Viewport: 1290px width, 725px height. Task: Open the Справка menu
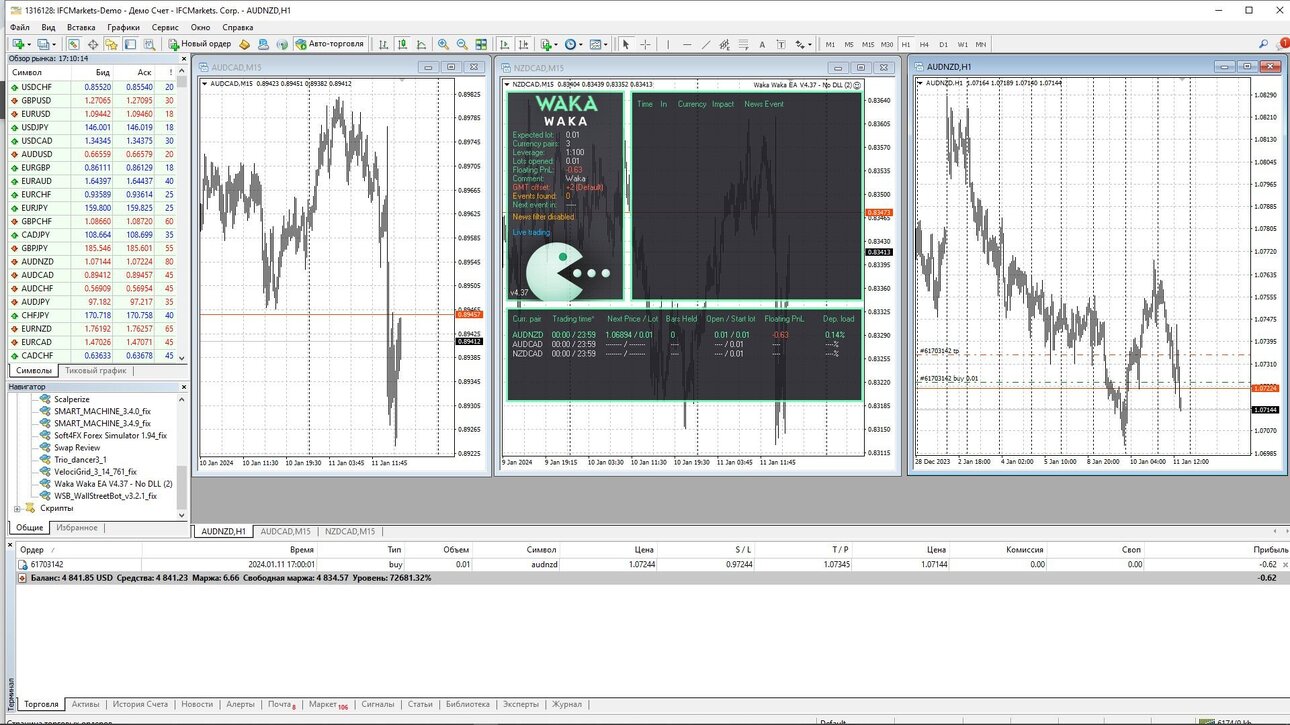click(x=237, y=27)
